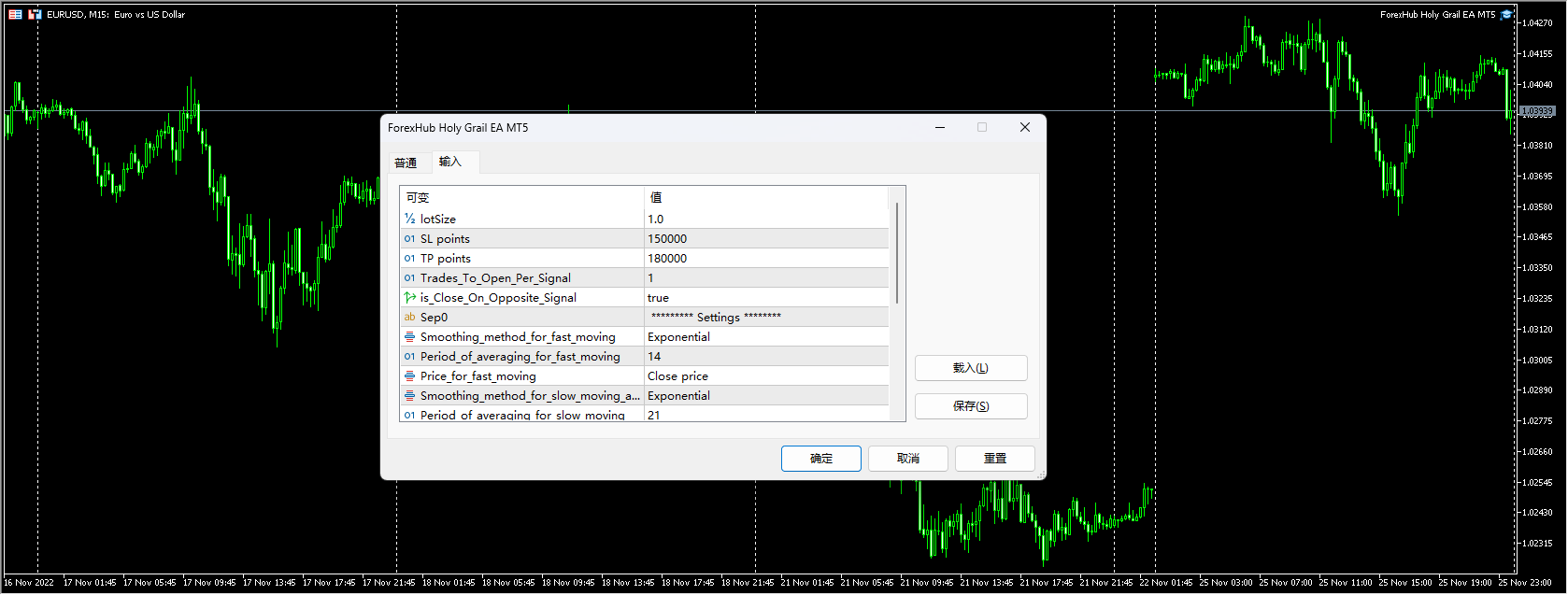Edit the SL points value 150000

pos(766,238)
